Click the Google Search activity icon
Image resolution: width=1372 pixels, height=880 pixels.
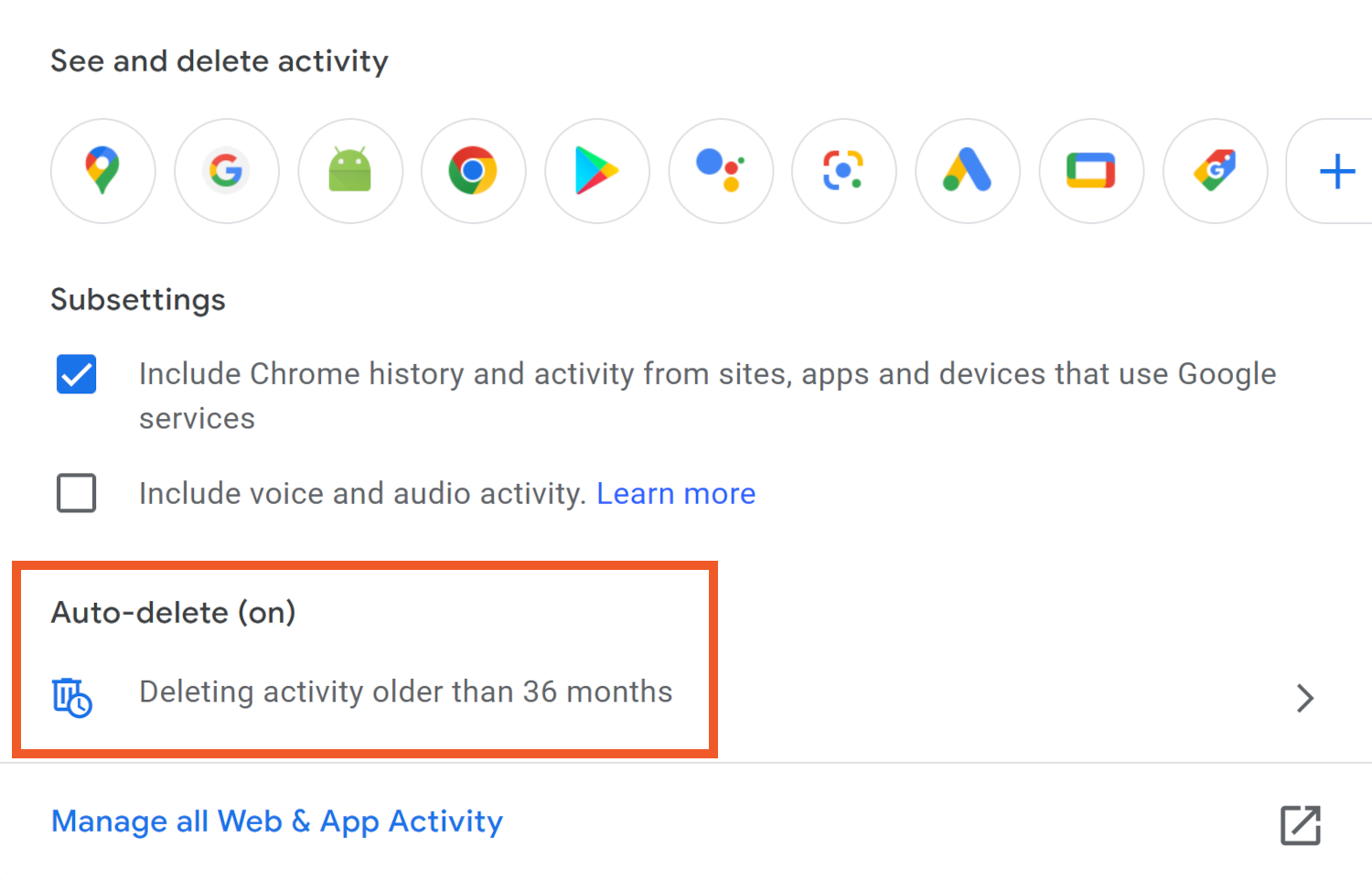click(x=226, y=171)
